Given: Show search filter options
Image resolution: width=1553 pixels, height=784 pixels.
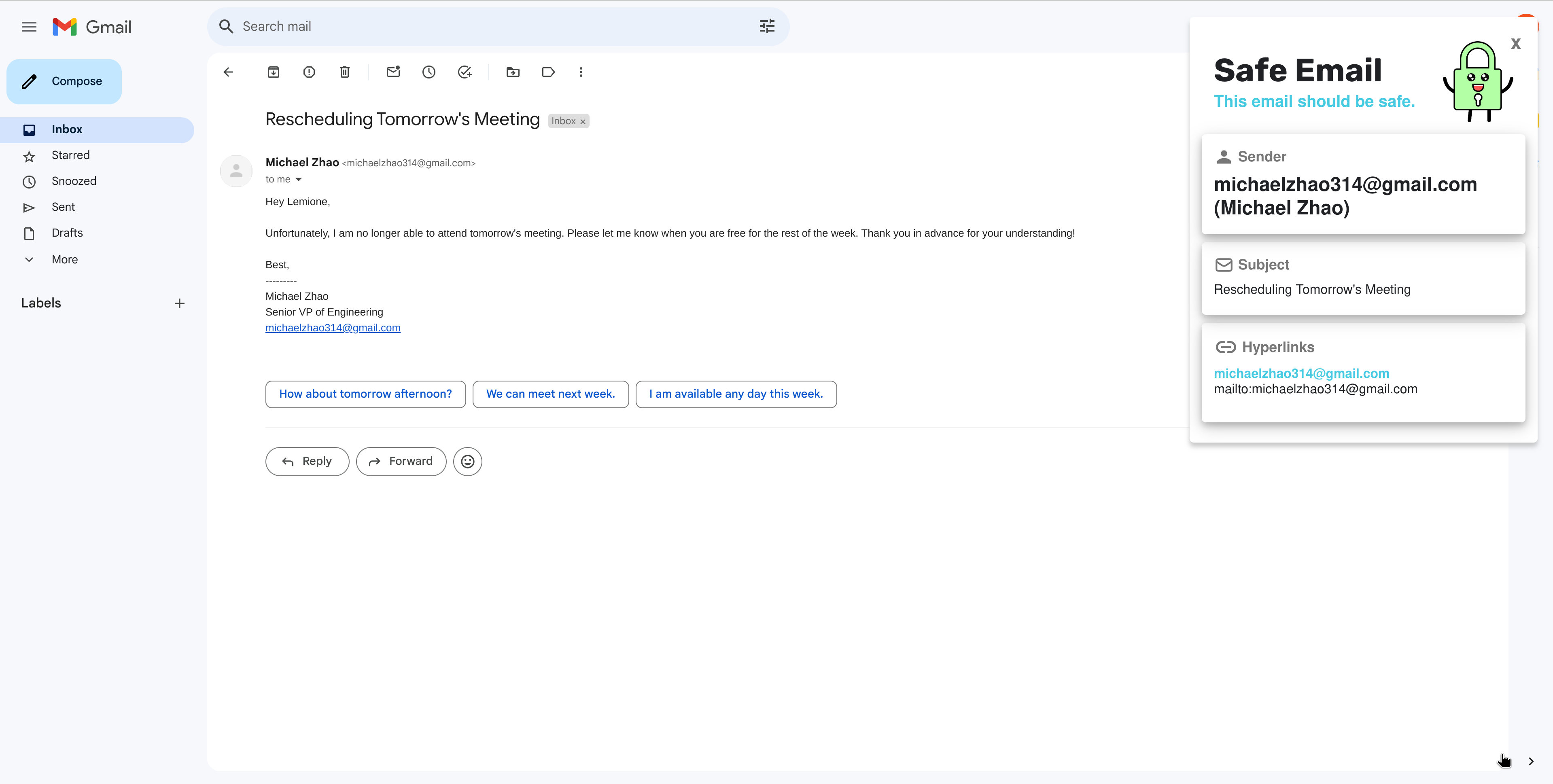Looking at the screenshot, I should tap(766, 27).
